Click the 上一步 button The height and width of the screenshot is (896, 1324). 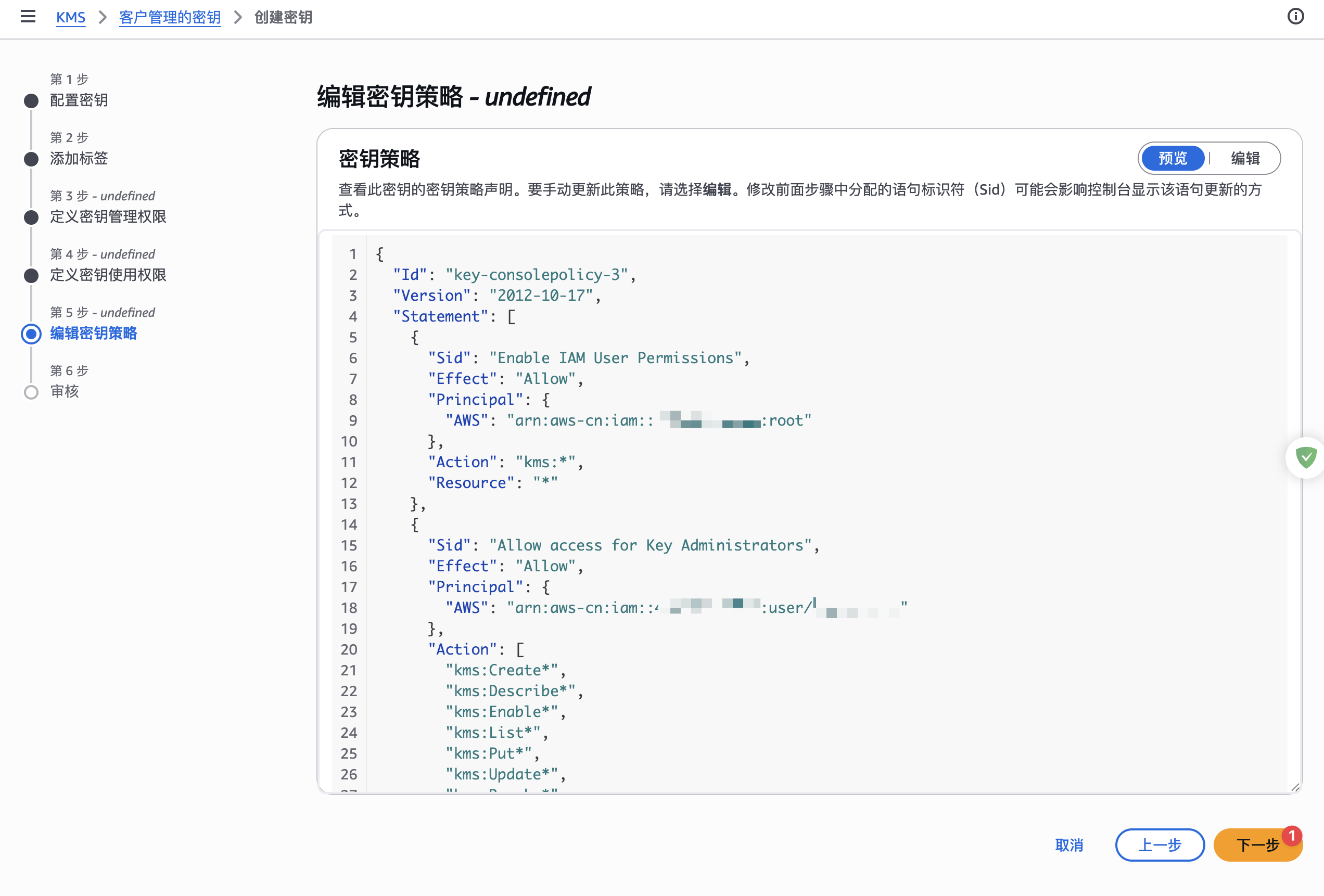pyautogui.click(x=1160, y=844)
